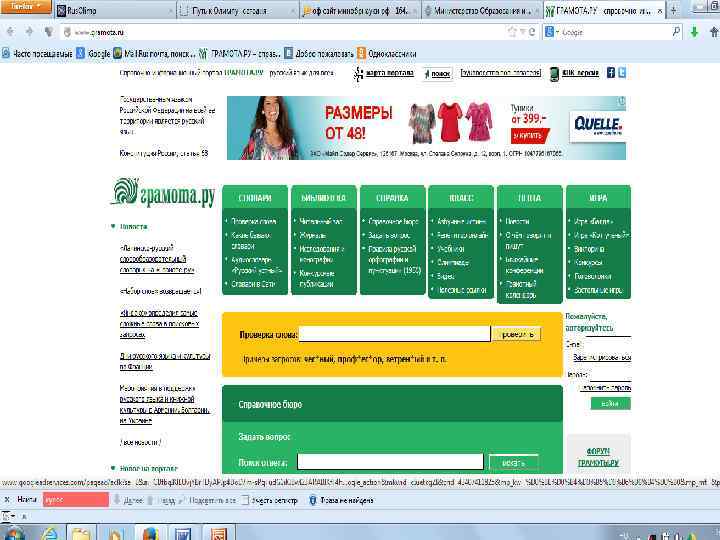Click the magnifier icon in the search box
Viewport: 720px width, 540px height.
(x=676, y=32)
